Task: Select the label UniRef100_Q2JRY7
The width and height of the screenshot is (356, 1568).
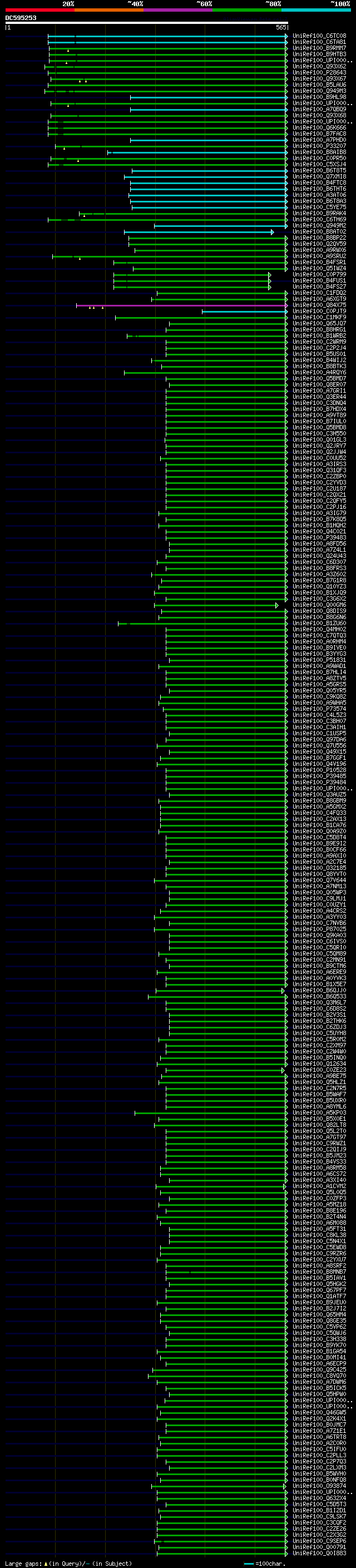Action: pyautogui.click(x=319, y=446)
